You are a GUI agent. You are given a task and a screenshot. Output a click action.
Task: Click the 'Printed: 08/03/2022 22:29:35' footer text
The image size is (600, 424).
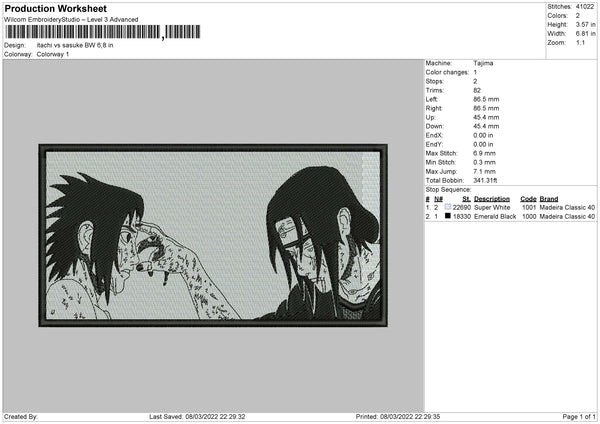[398, 416]
